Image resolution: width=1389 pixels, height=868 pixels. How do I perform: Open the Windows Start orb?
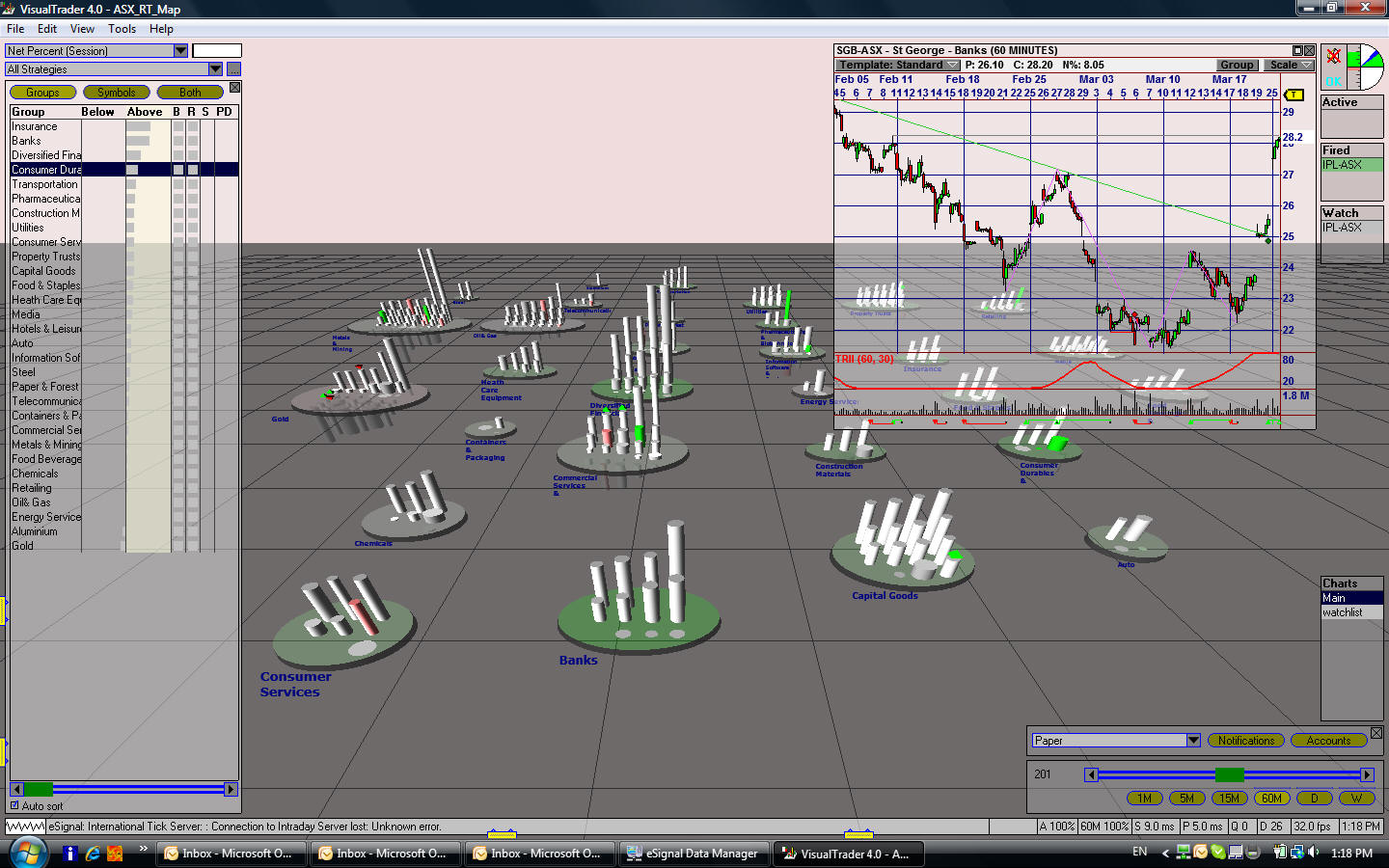[28, 853]
